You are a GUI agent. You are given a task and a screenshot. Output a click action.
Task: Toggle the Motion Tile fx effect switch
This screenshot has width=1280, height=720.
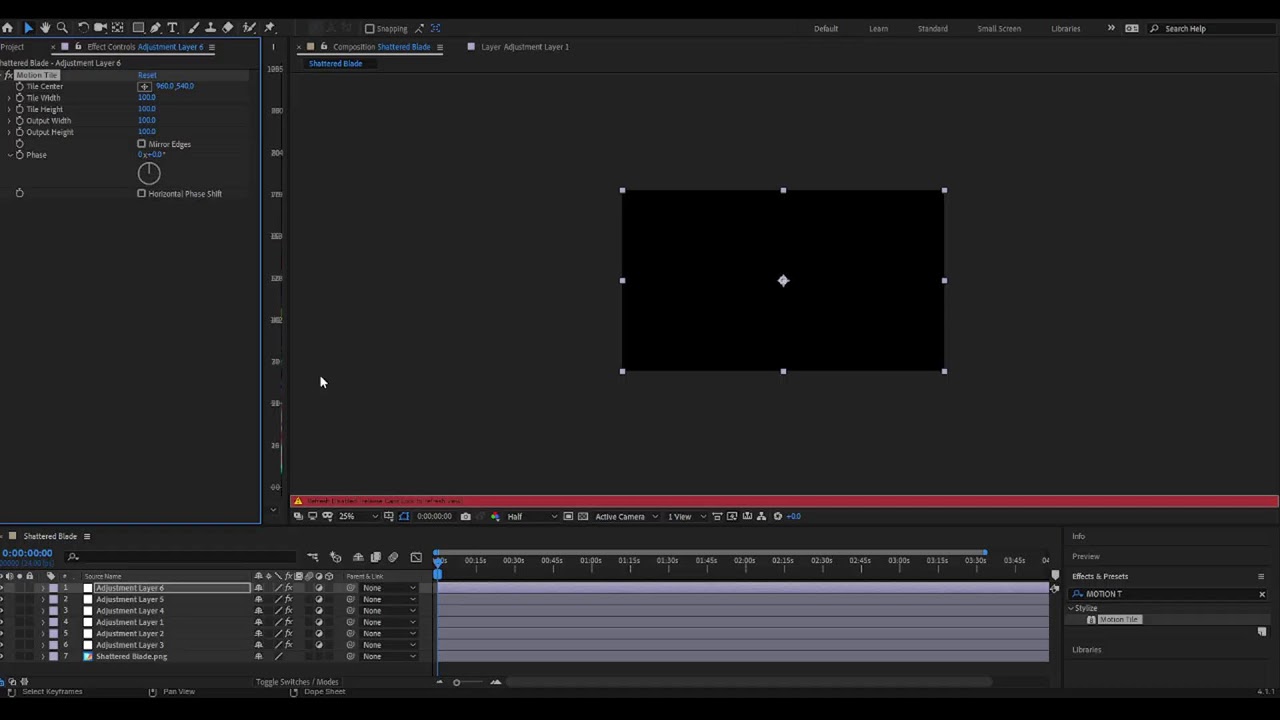pyautogui.click(x=8, y=75)
